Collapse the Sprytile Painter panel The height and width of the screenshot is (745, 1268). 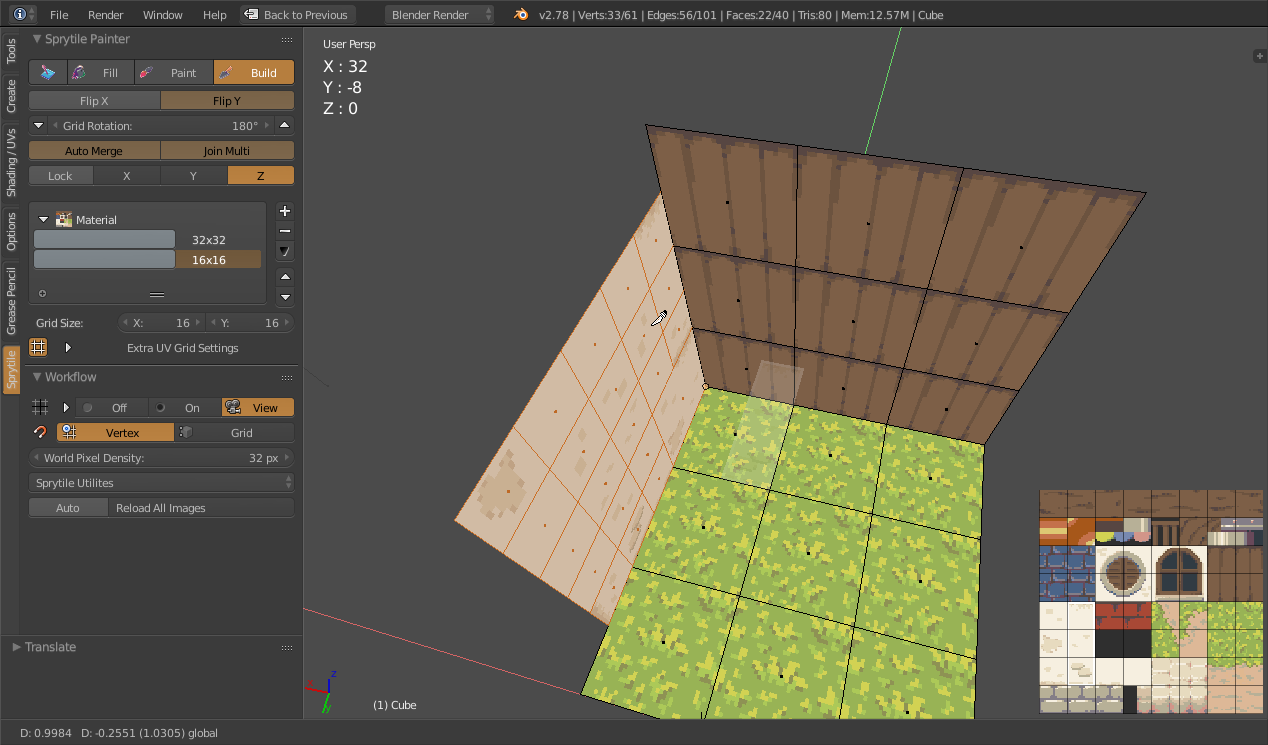37,39
